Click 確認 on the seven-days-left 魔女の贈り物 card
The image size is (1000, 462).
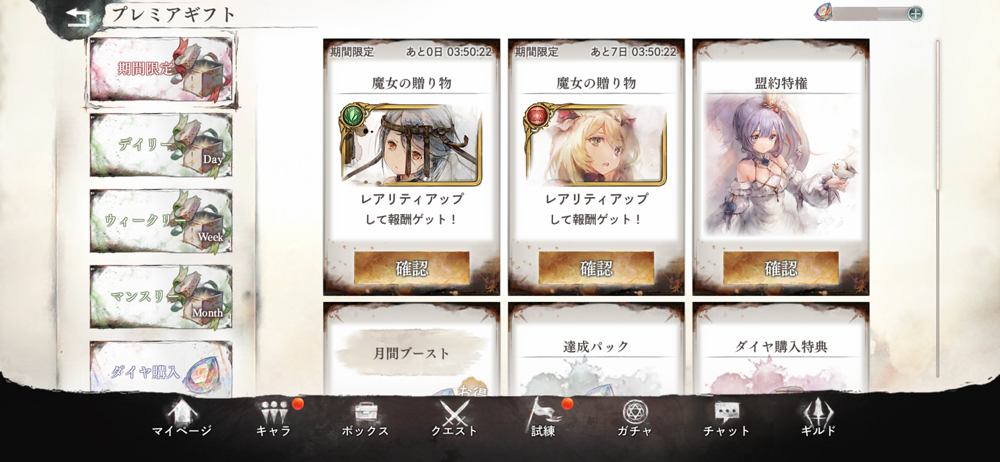(596, 267)
